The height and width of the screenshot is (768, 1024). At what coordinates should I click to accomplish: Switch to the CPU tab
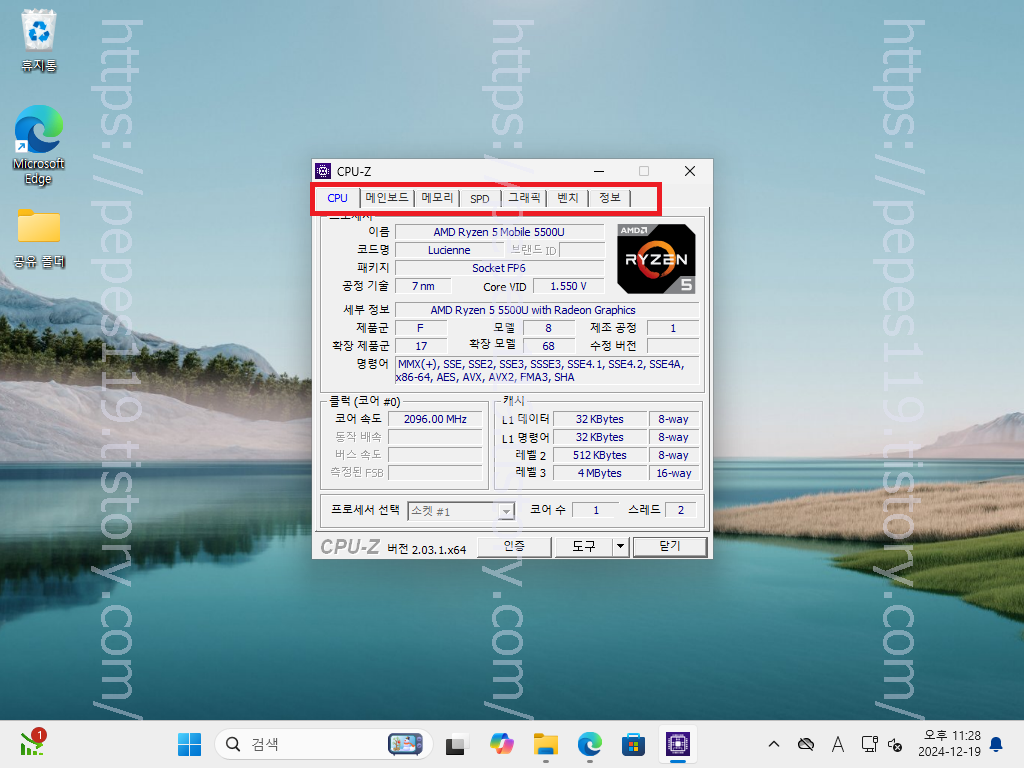338,198
